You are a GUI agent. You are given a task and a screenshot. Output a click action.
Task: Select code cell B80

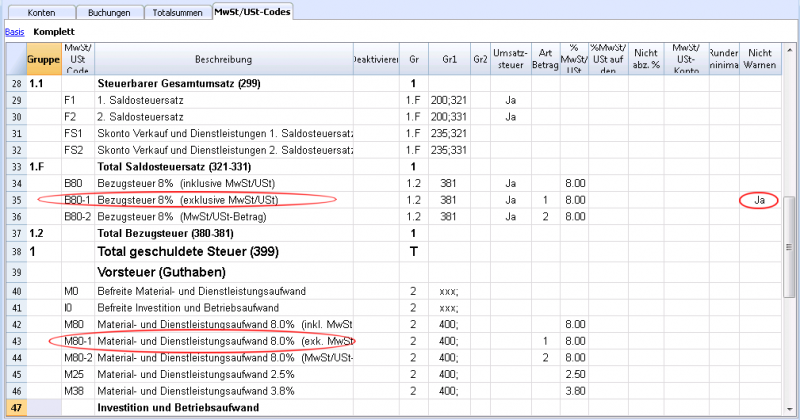(x=78, y=183)
